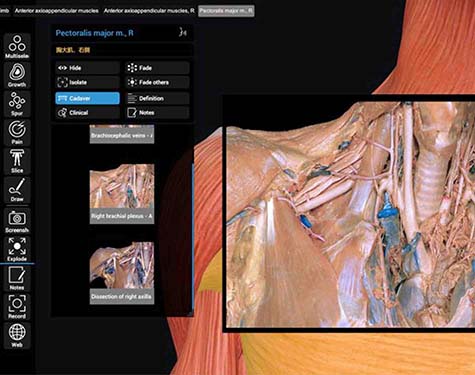475x375 pixels.
Task: Open Dissection of right axilla thumbnail
Action: click(122, 273)
